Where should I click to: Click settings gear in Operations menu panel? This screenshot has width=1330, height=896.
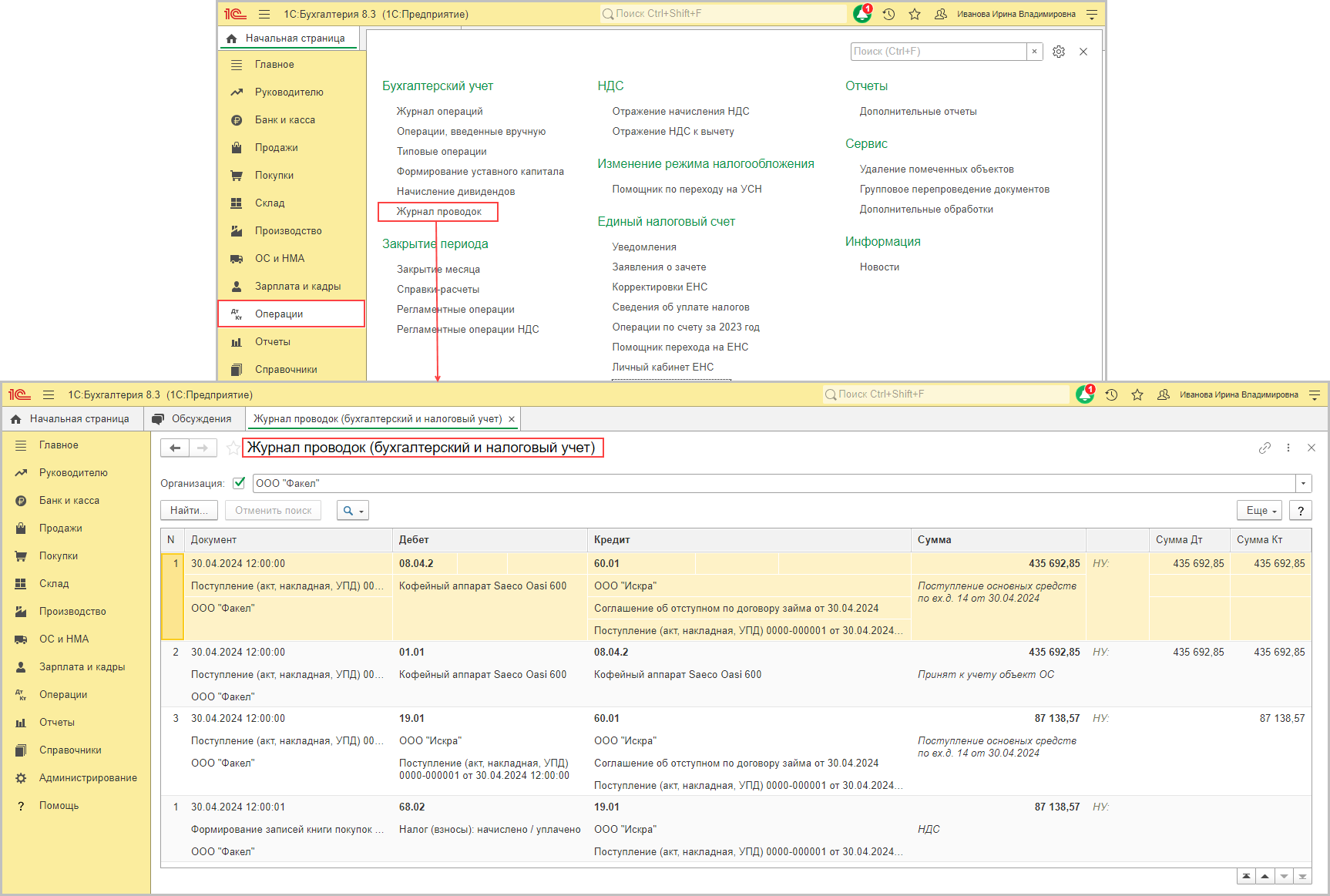click(x=1059, y=52)
